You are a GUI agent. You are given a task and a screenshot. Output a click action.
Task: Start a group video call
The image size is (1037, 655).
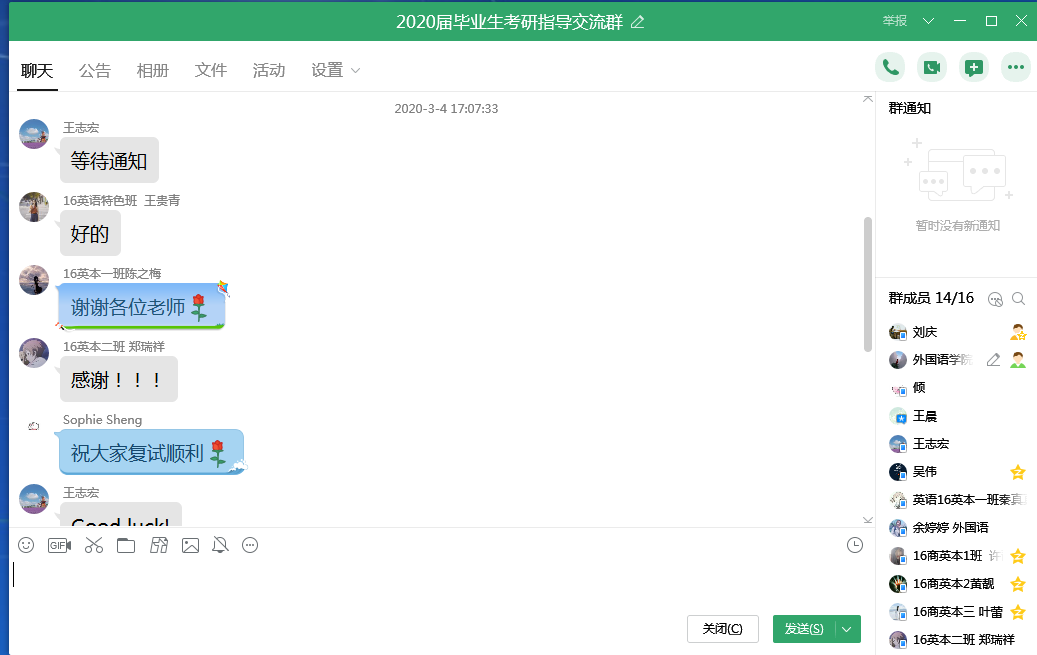931,67
